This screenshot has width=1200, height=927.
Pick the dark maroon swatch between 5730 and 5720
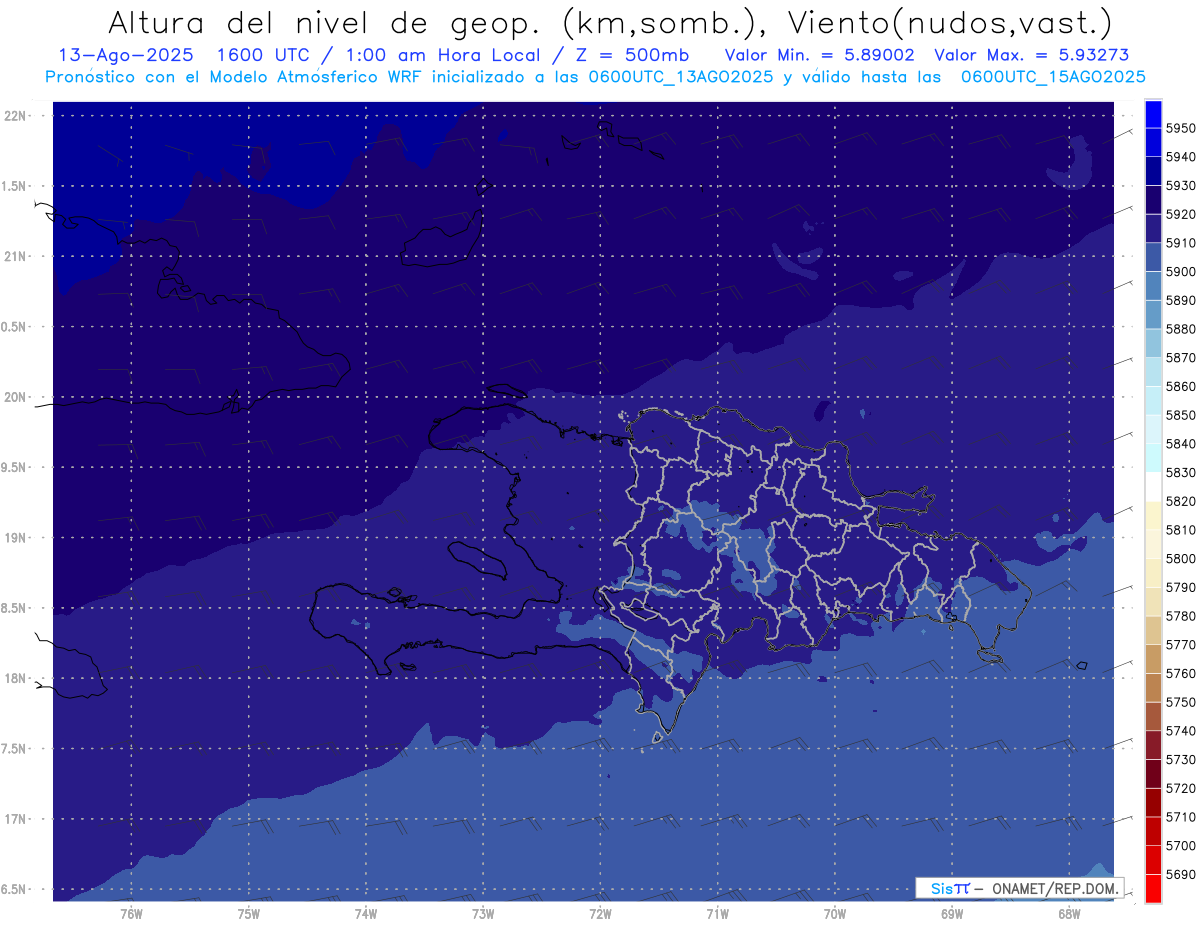[x=1153, y=774]
